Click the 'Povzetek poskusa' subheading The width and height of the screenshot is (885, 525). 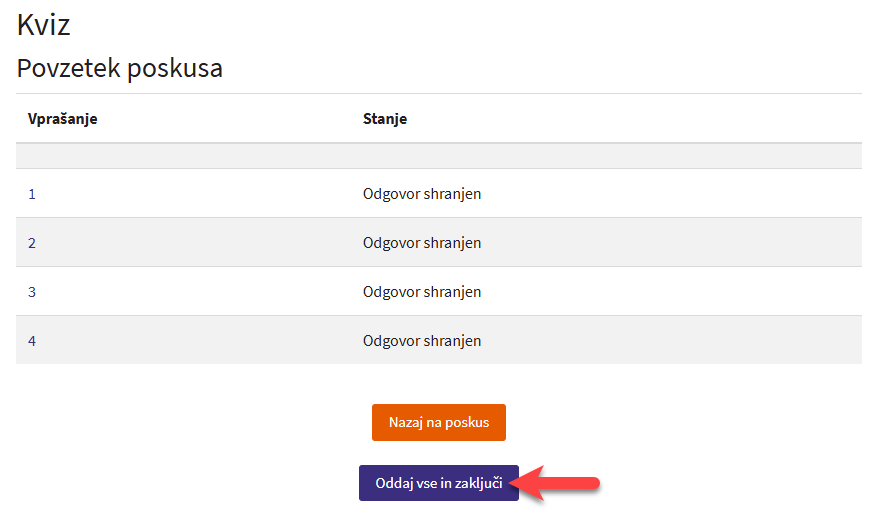tap(119, 69)
